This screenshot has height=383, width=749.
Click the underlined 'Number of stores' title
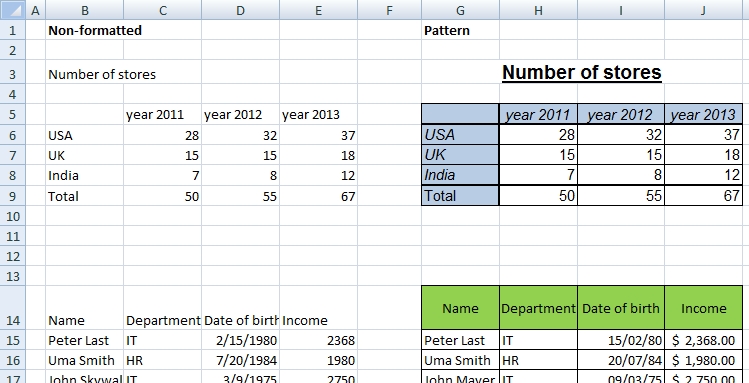pos(582,73)
